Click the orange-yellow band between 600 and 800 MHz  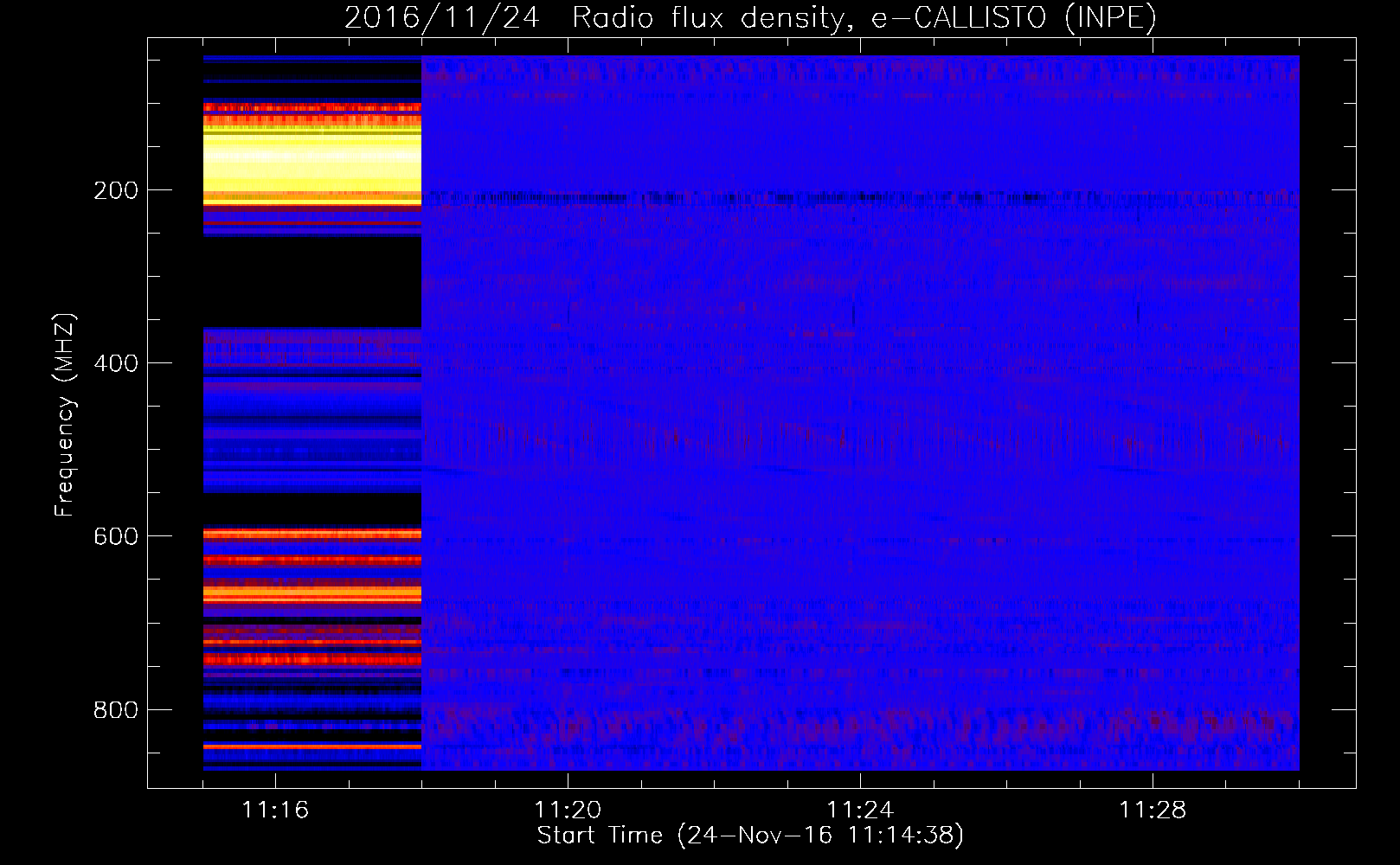click(x=312, y=593)
